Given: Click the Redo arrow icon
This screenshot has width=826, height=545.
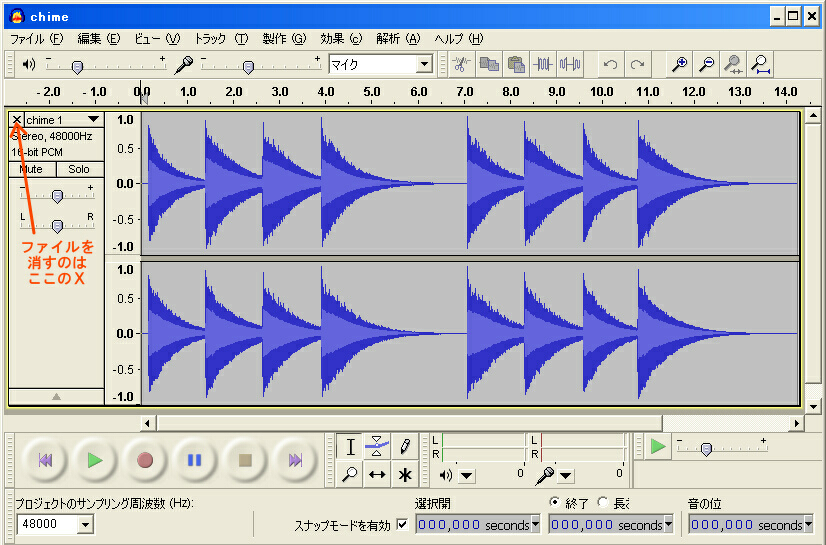Looking at the screenshot, I should tap(638, 64).
